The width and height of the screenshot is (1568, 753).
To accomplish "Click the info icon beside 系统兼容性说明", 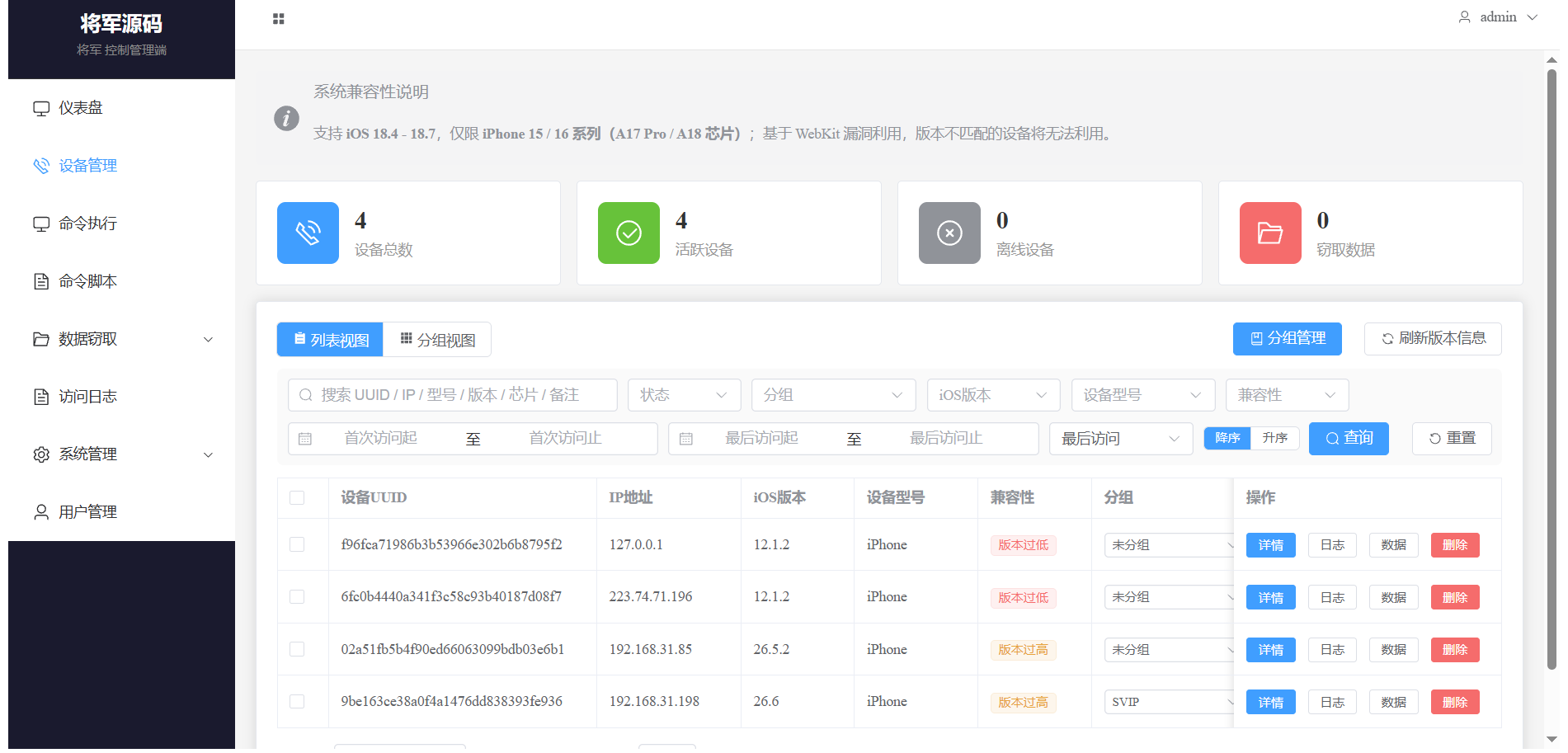I will tap(286, 118).
